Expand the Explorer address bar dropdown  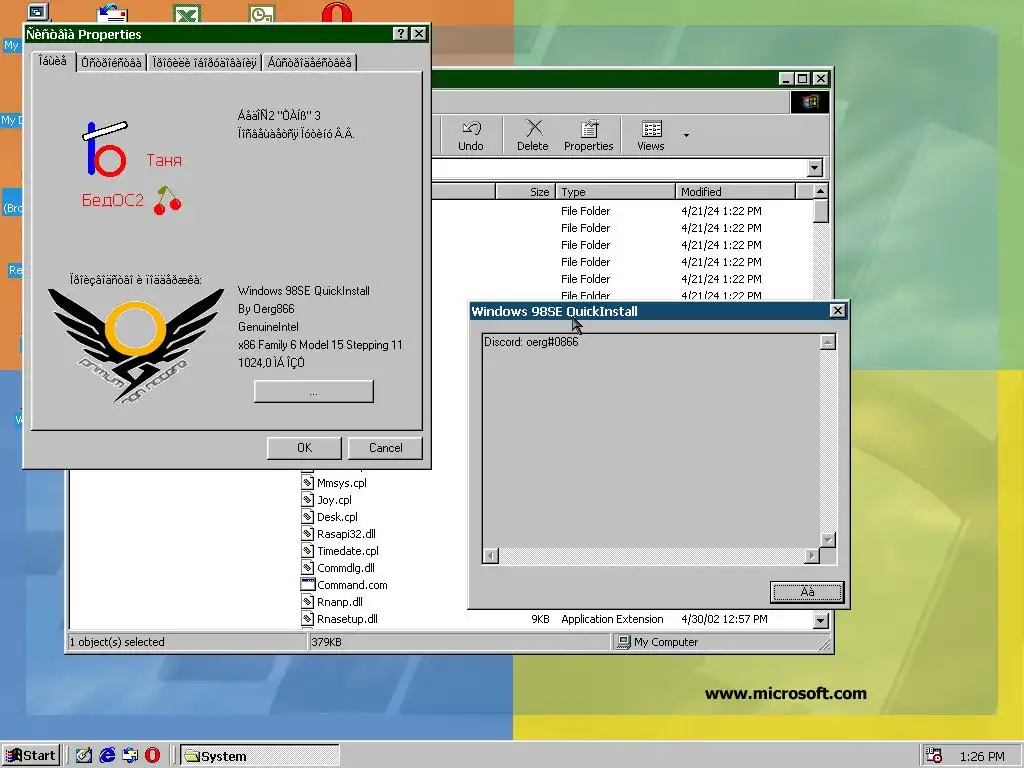pos(814,168)
